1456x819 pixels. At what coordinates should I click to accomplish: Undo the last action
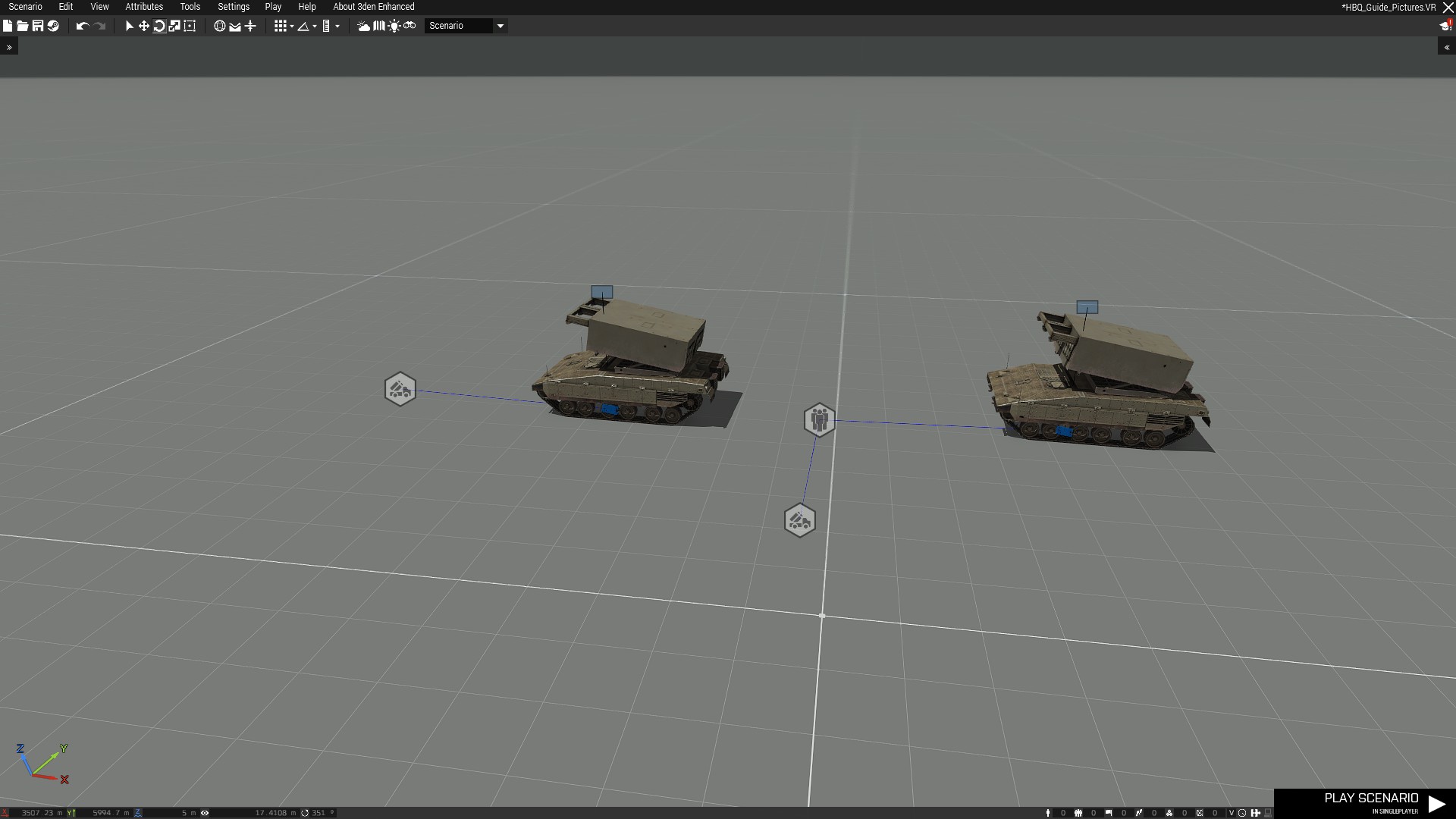point(82,26)
